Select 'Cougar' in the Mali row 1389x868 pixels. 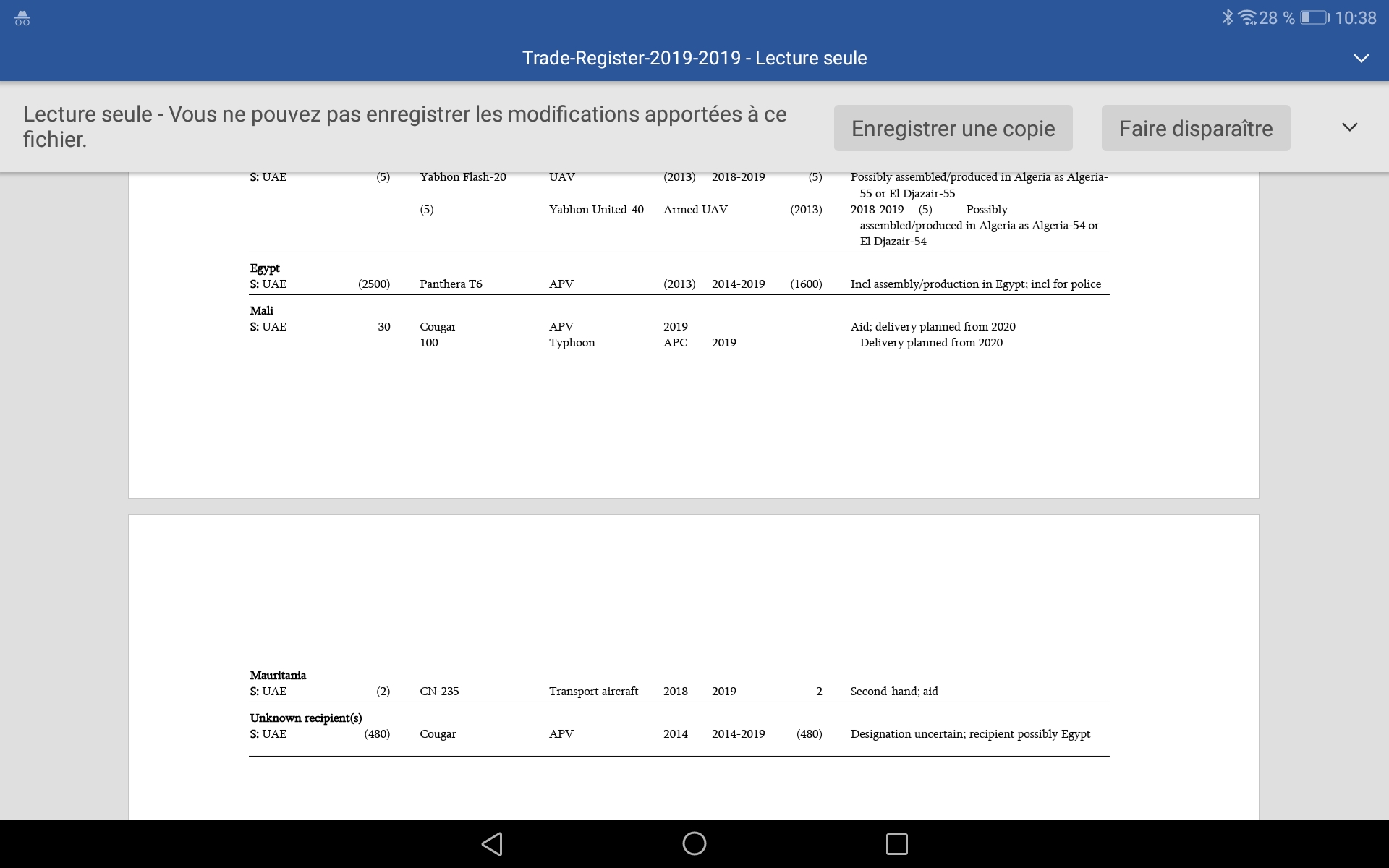pos(438,326)
